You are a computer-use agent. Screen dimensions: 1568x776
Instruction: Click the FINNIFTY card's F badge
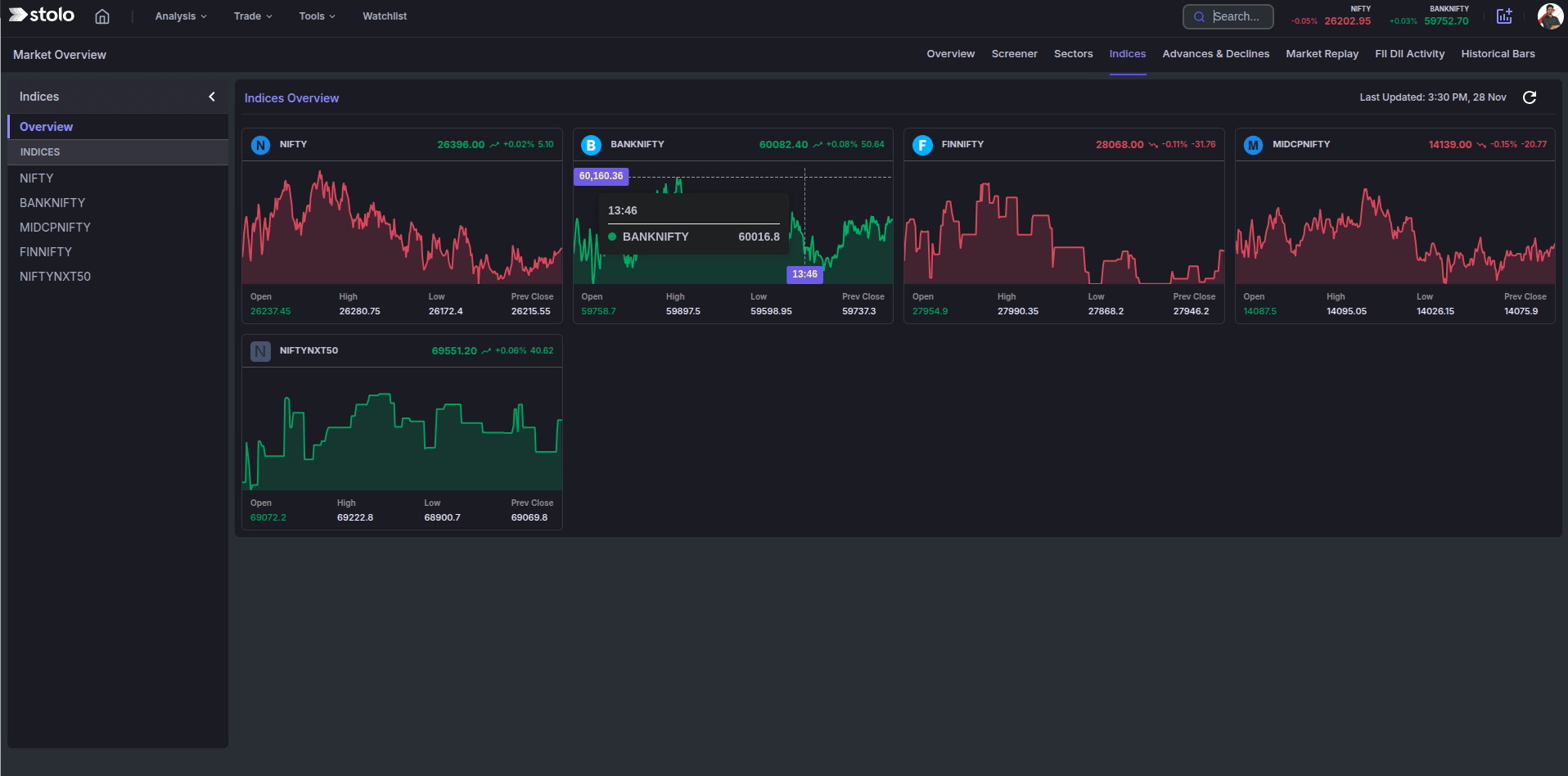click(x=923, y=145)
